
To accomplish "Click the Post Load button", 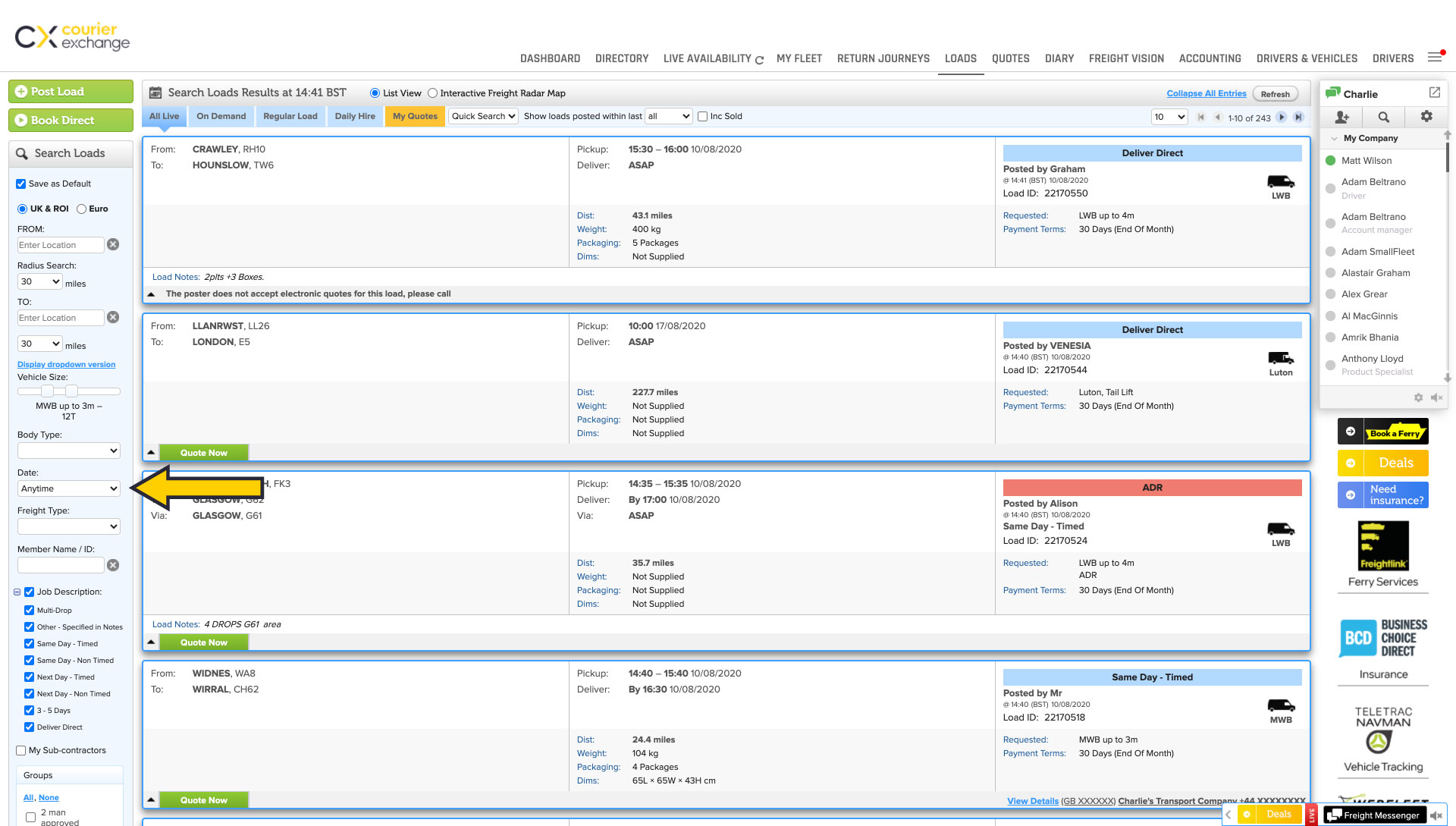I will [71, 91].
